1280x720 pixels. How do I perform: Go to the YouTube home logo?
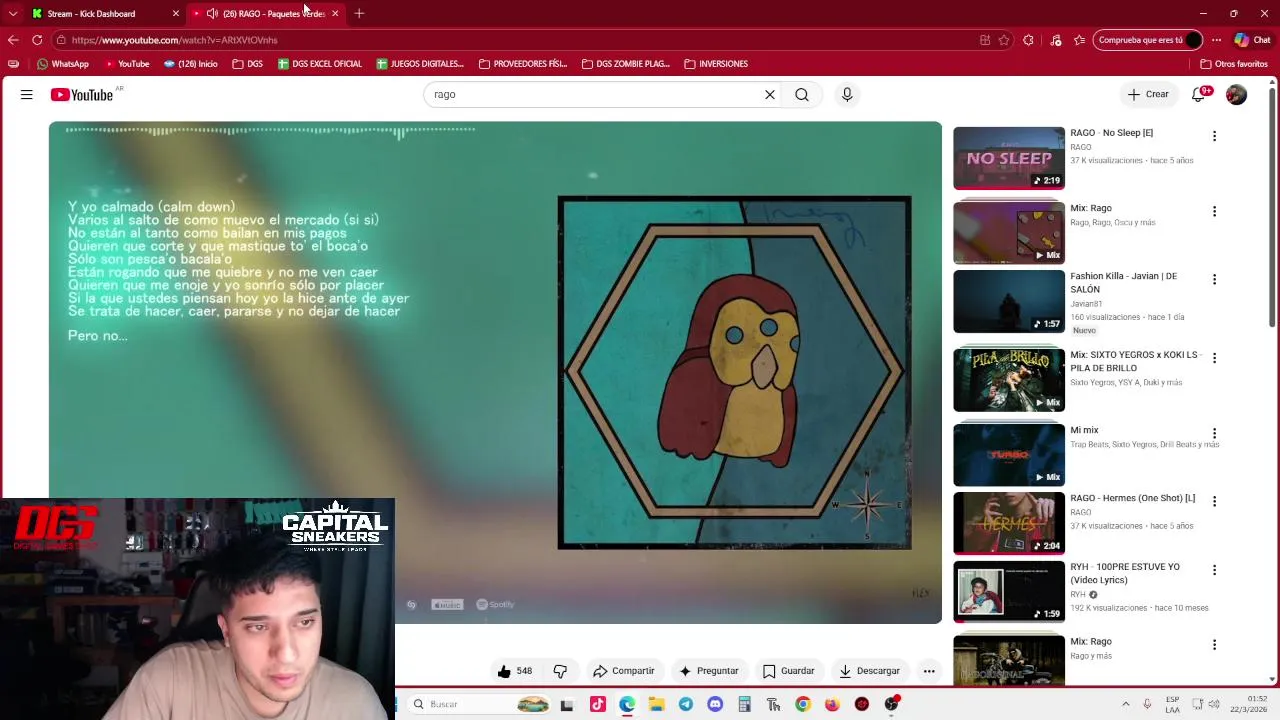coord(82,95)
